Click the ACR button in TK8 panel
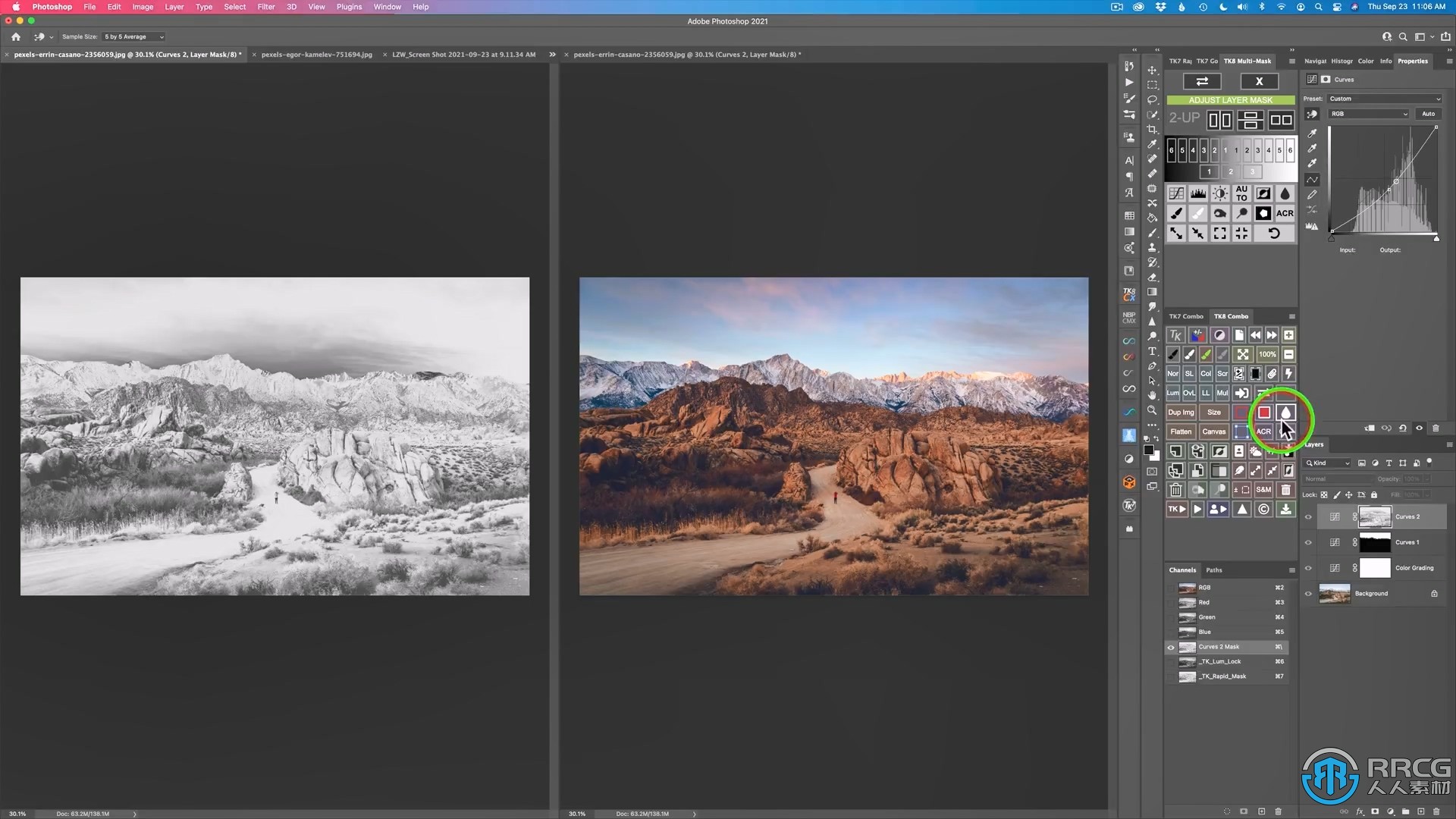The image size is (1456, 819). coord(1262,432)
